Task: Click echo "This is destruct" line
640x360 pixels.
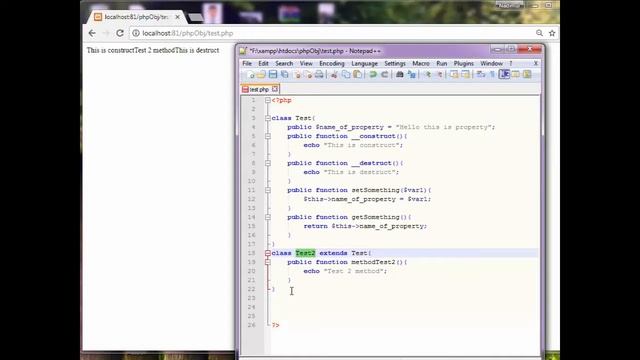Action: (351, 172)
